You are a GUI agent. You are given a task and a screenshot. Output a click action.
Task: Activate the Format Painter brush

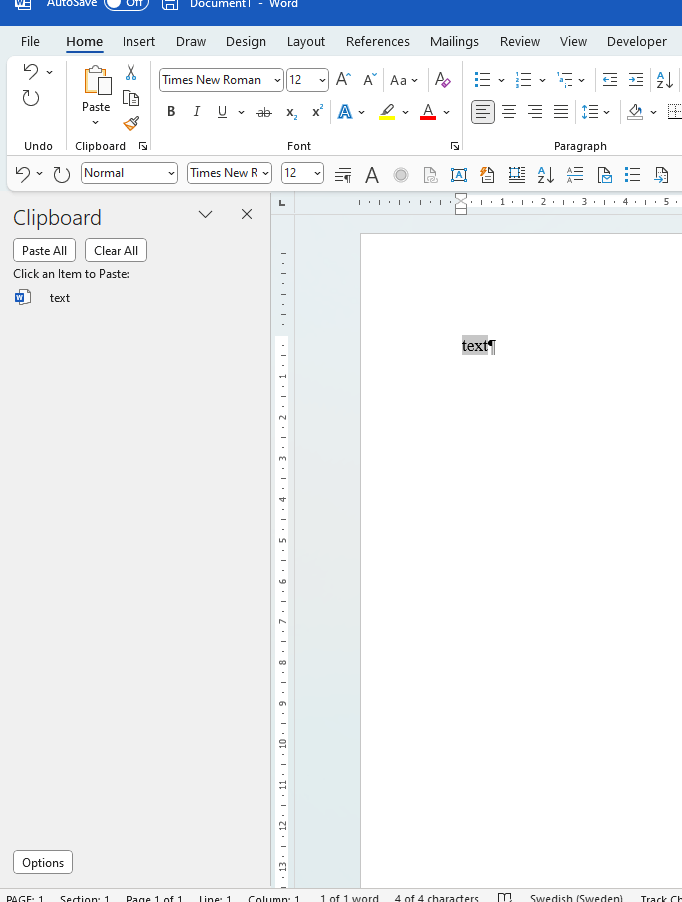131,123
